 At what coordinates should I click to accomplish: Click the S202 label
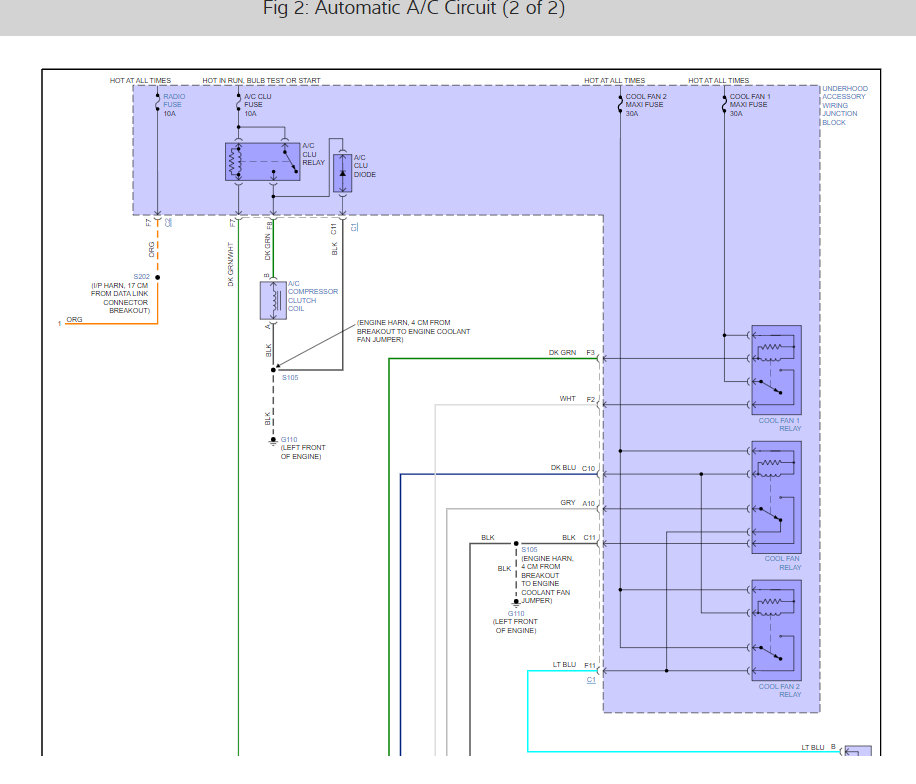[x=141, y=276]
